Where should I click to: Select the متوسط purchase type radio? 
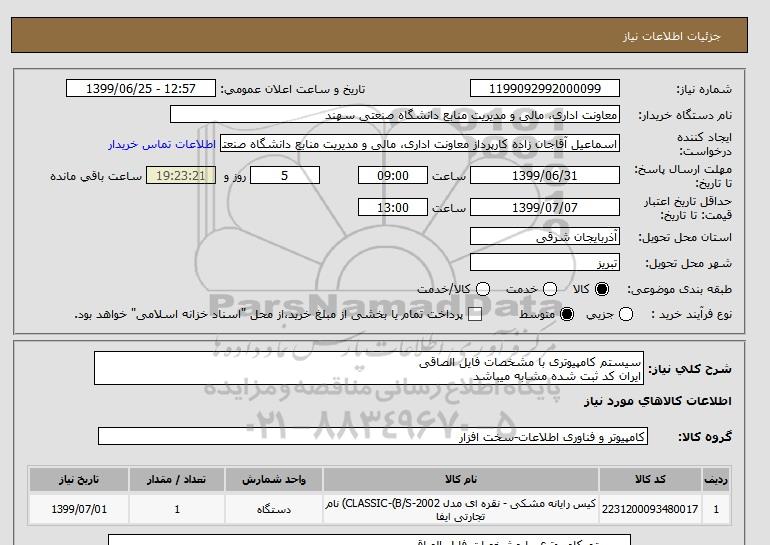pos(567,314)
